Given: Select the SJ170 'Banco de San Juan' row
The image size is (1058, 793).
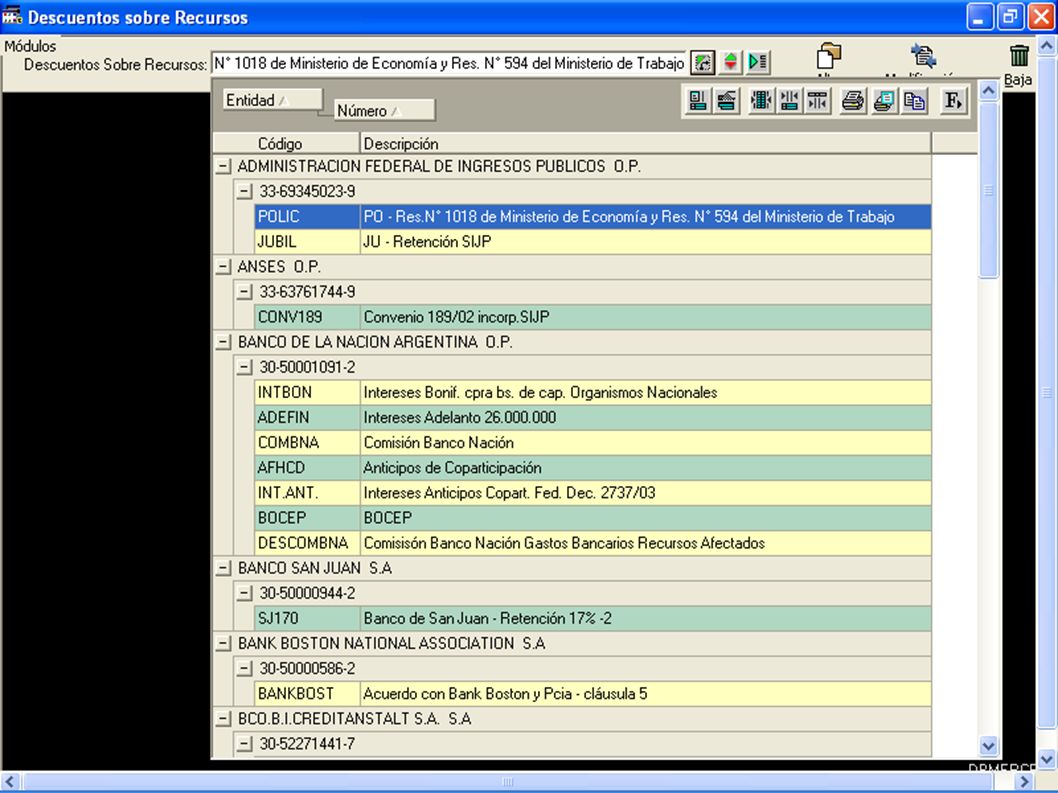Looking at the screenshot, I should [x=593, y=619].
